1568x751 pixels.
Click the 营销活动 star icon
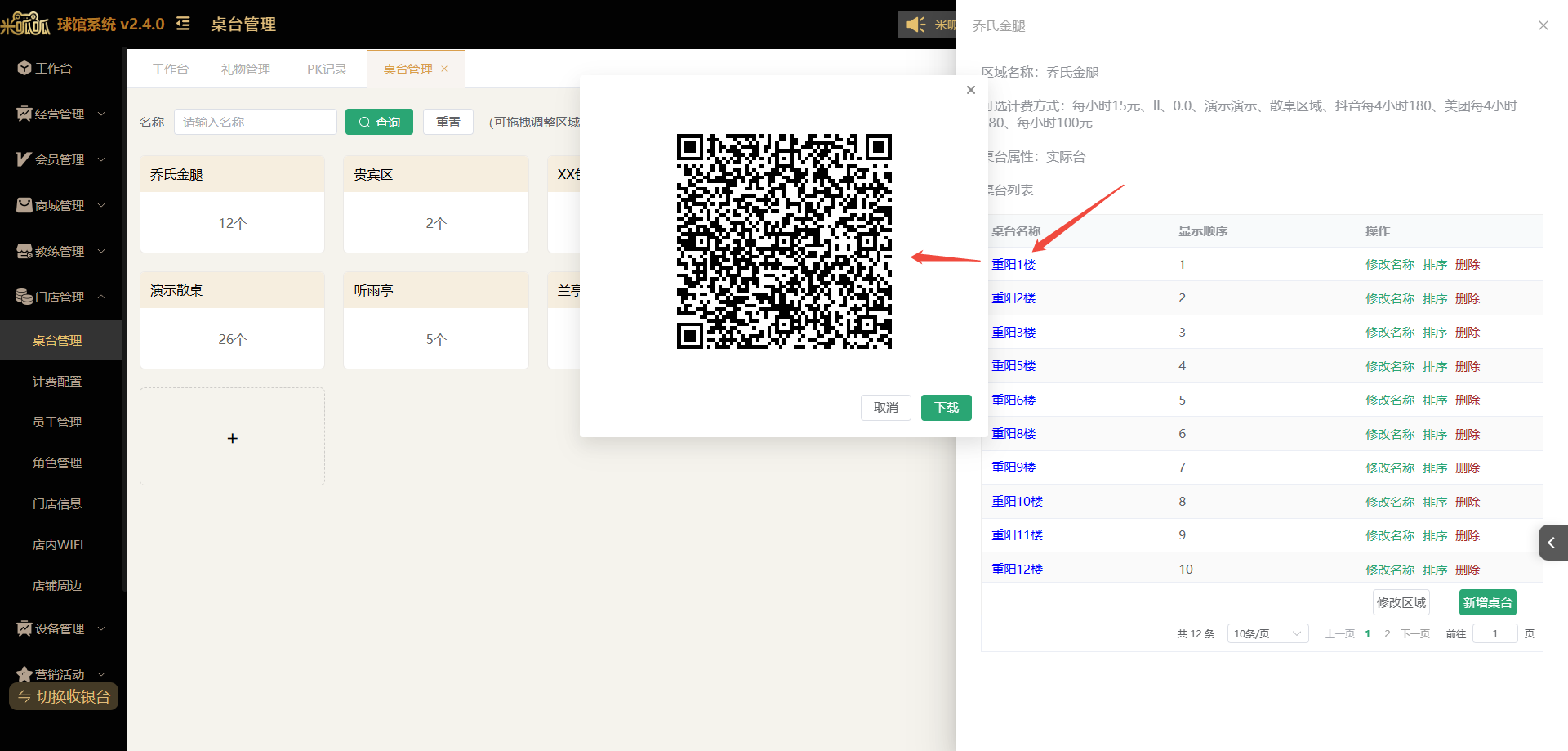tap(24, 674)
